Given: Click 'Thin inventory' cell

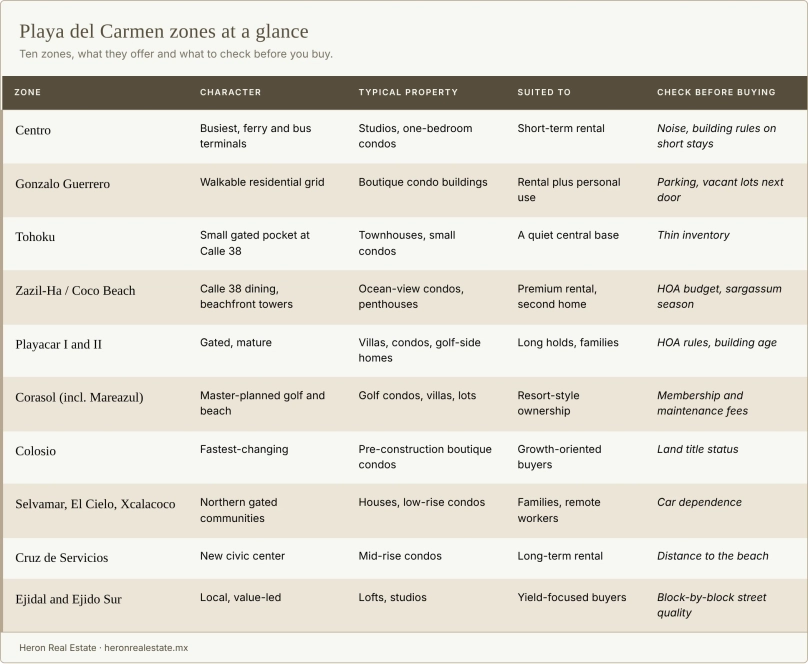Looking at the screenshot, I should [693, 235].
